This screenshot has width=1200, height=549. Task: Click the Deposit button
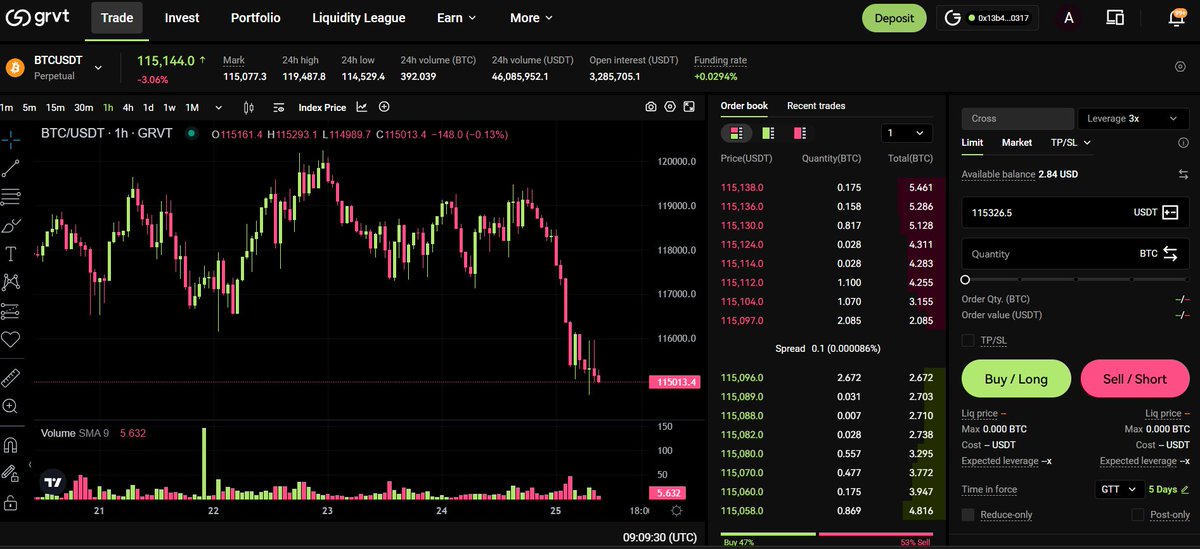[x=894, y=18]
